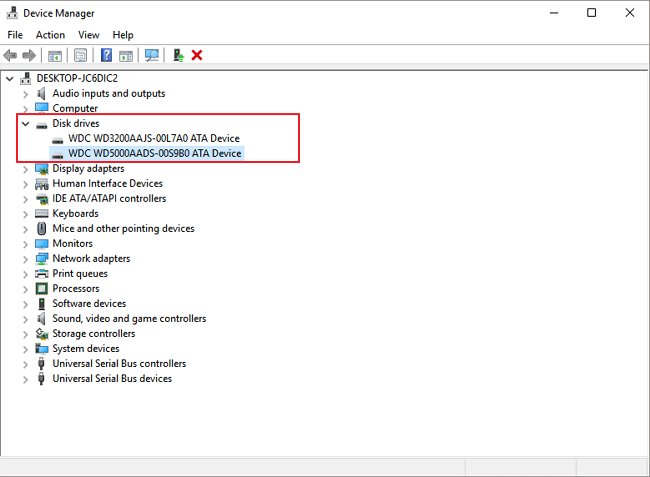Collapse the Disk drives category
Screen dimensions: 650x477
[x=26, y=123]
